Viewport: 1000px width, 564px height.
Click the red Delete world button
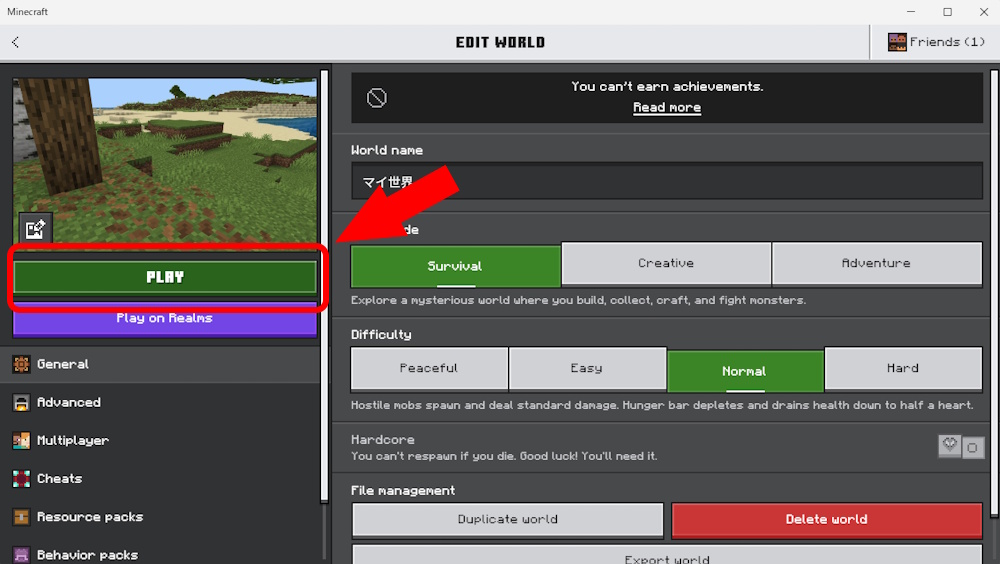coord(827,519)
